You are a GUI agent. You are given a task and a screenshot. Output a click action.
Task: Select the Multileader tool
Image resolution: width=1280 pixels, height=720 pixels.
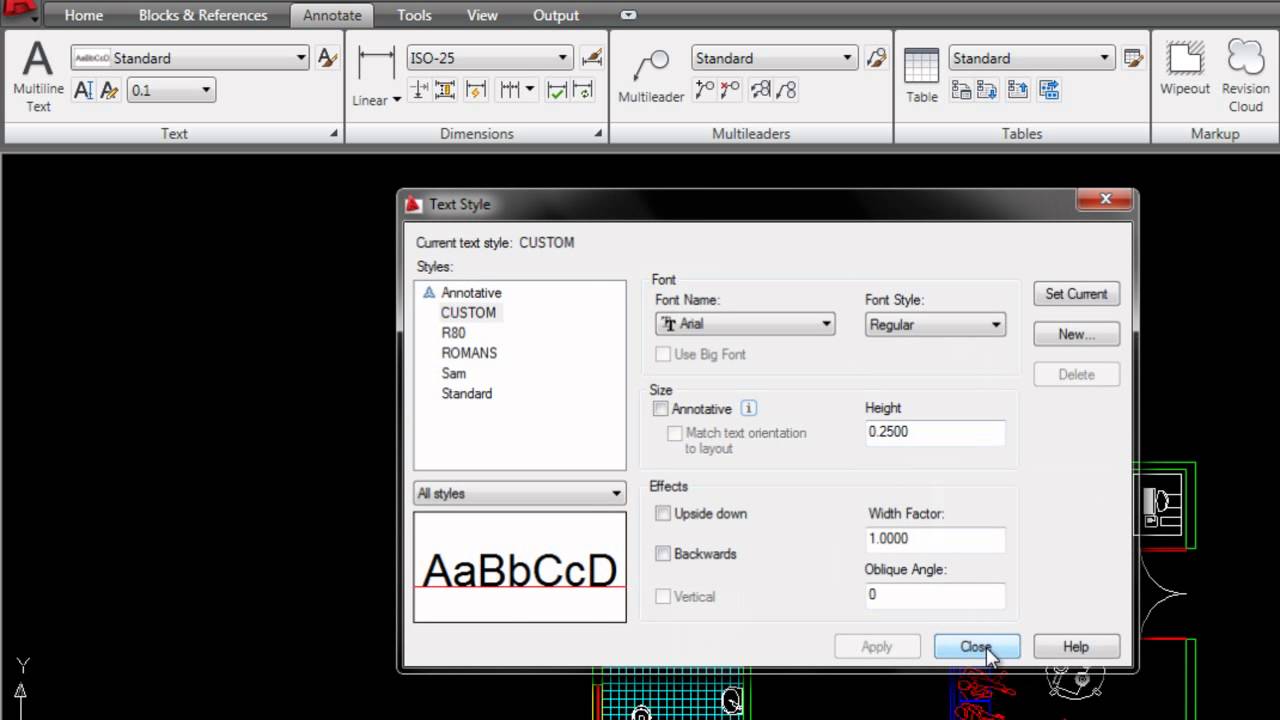[x=651, y=76]
